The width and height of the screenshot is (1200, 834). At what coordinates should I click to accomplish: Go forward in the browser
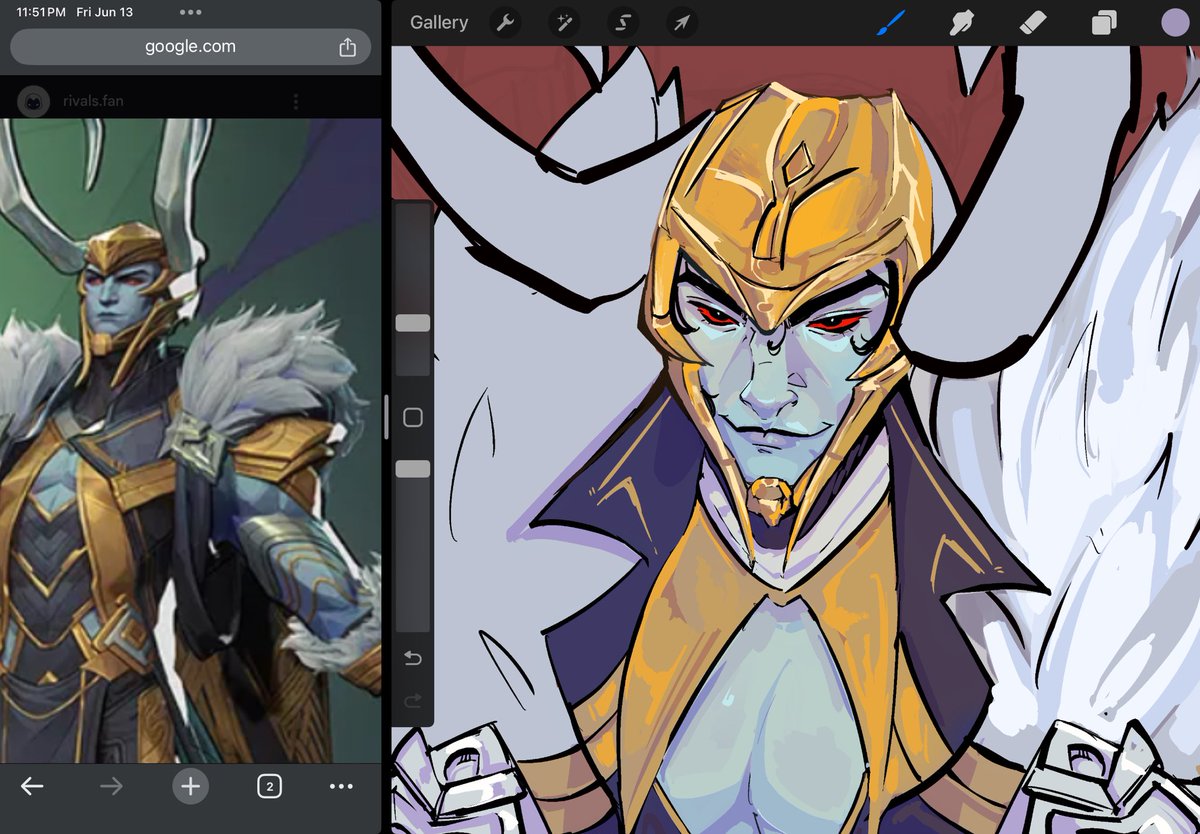[x=111, y=787]
